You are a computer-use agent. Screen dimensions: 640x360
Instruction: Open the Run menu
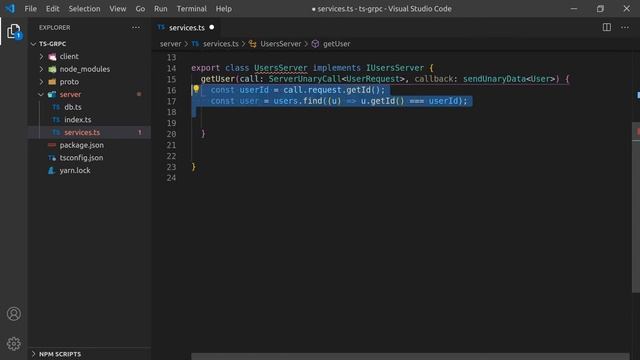pyautogui.click(x=160, y=9)
